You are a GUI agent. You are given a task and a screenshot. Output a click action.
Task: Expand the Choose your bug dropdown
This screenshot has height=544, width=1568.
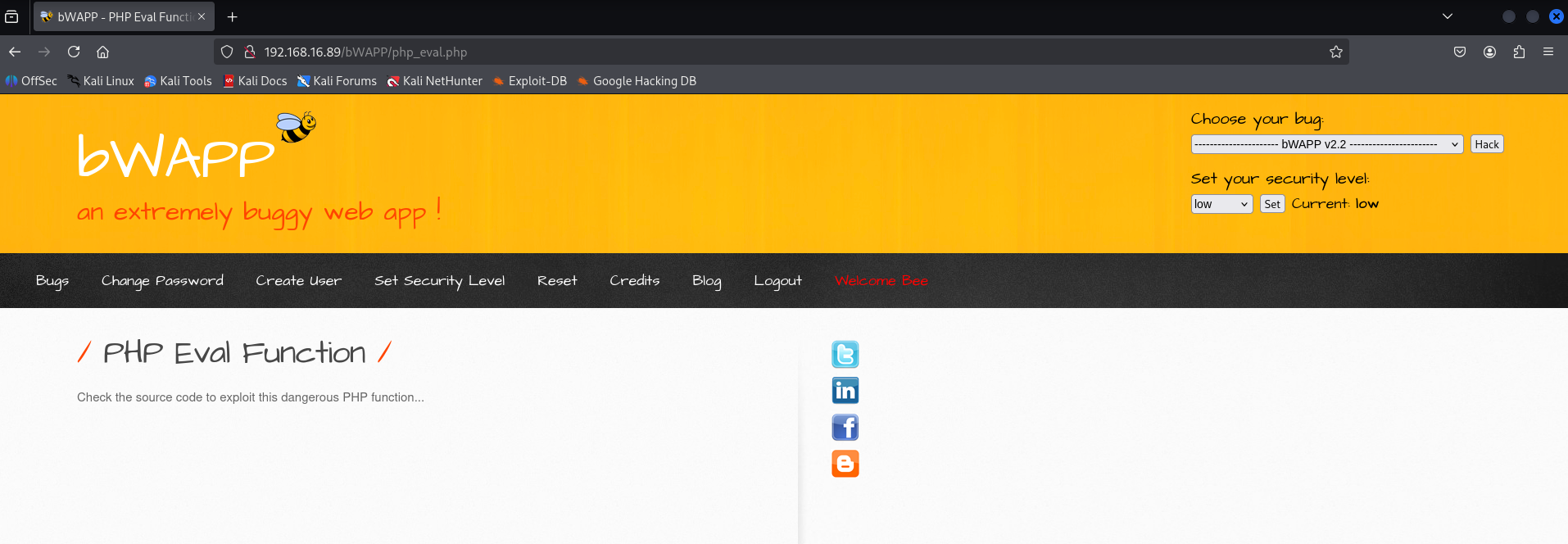click(1327, 144)
